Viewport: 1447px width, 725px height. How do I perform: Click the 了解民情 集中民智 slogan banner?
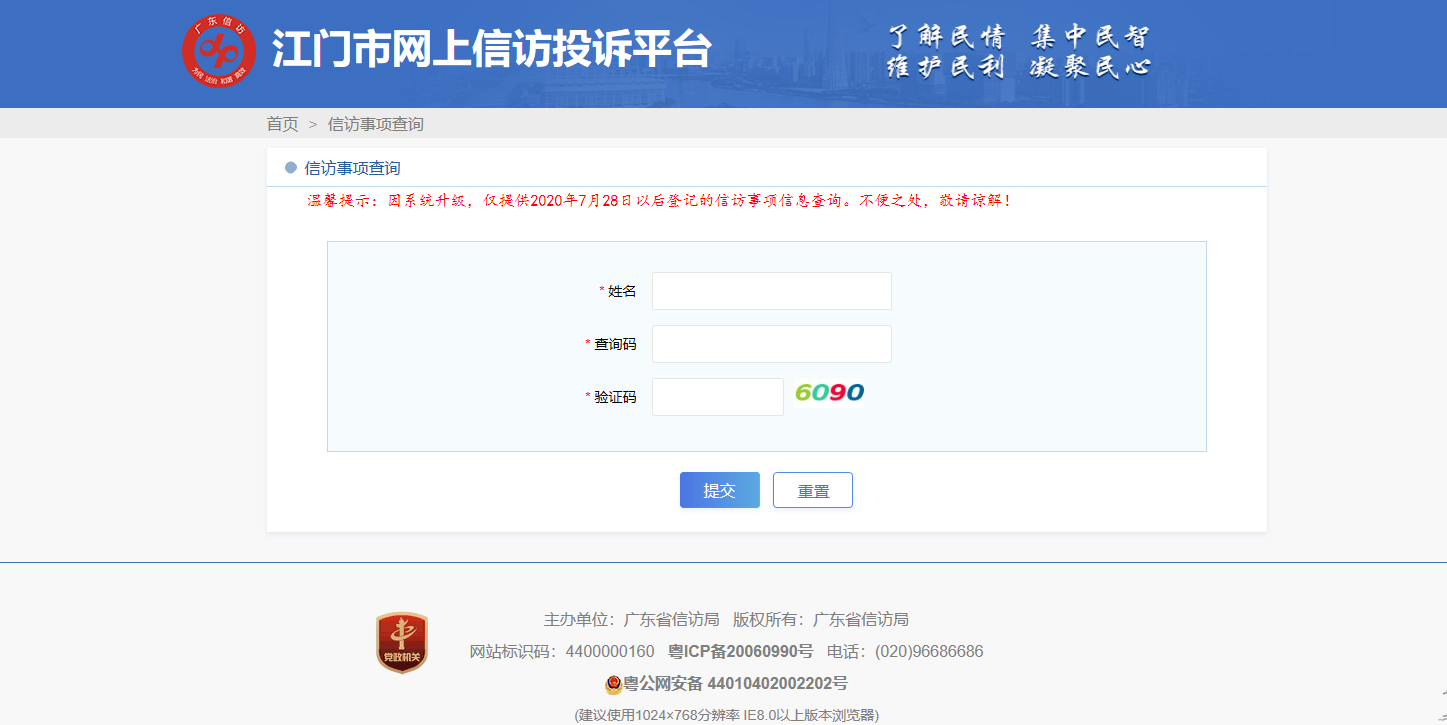pyautogui.click(x=1018, y=52)
